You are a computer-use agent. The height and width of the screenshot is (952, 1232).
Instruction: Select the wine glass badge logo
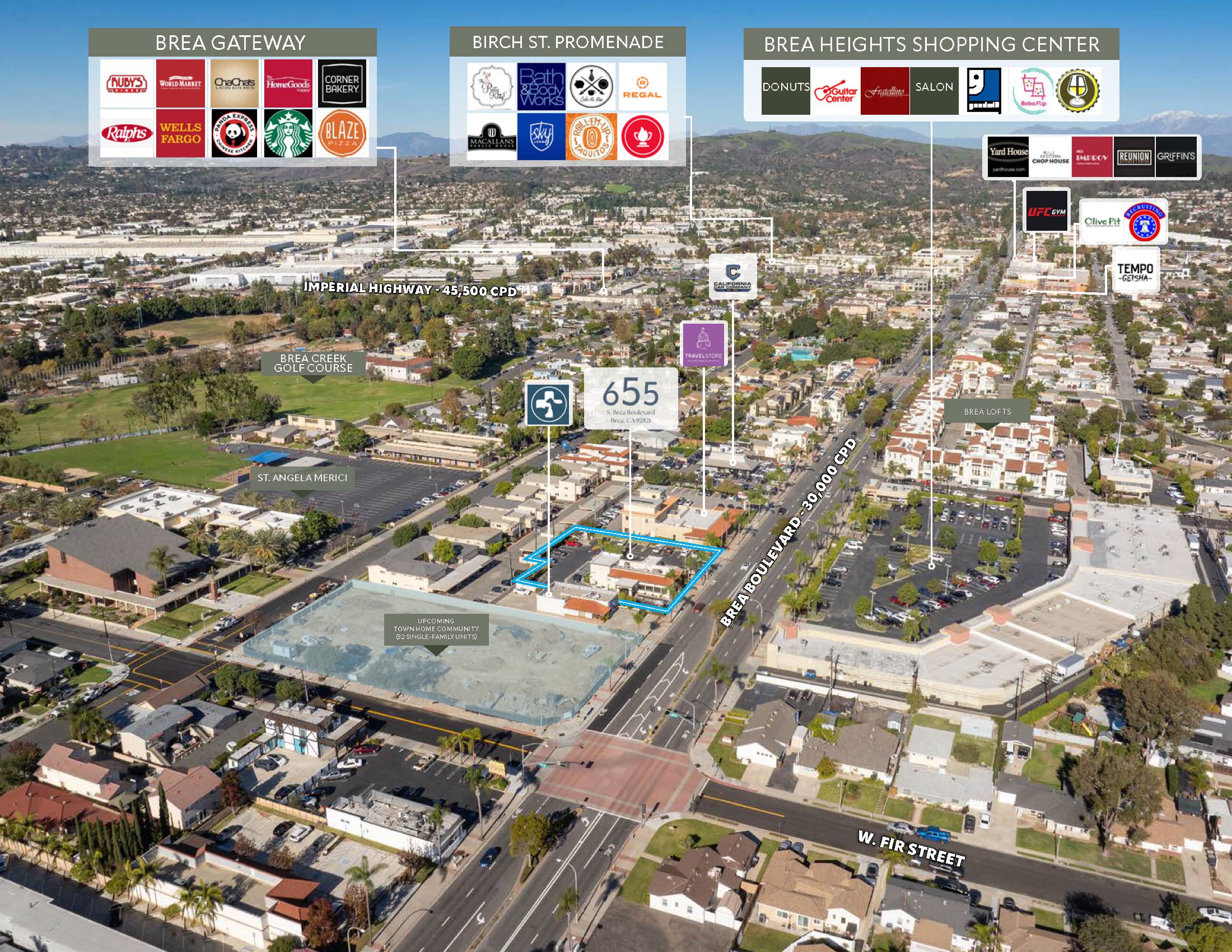(1078, 91)
